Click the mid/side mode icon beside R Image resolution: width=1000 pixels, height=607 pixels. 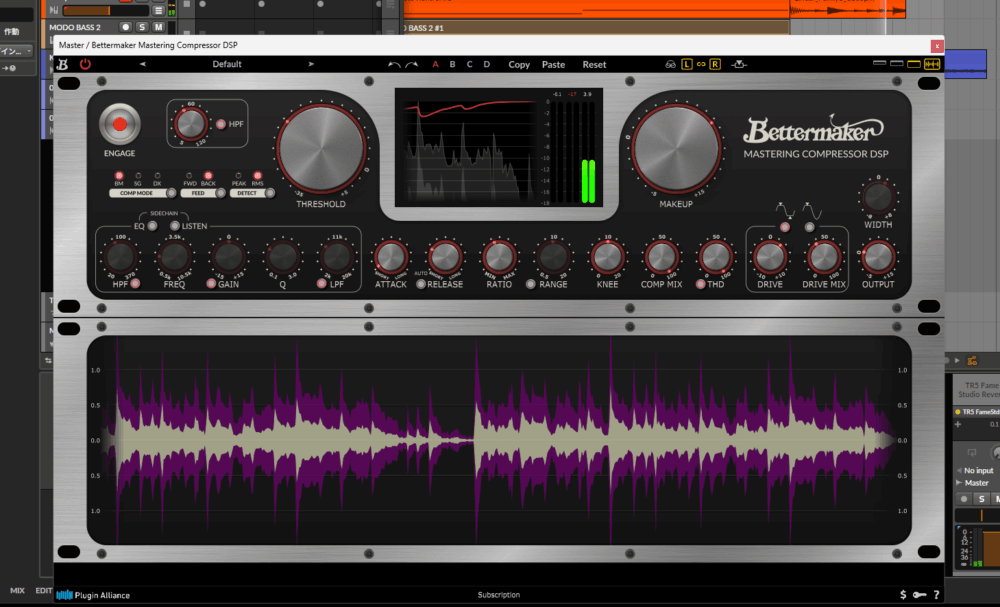tap(739, 64)
